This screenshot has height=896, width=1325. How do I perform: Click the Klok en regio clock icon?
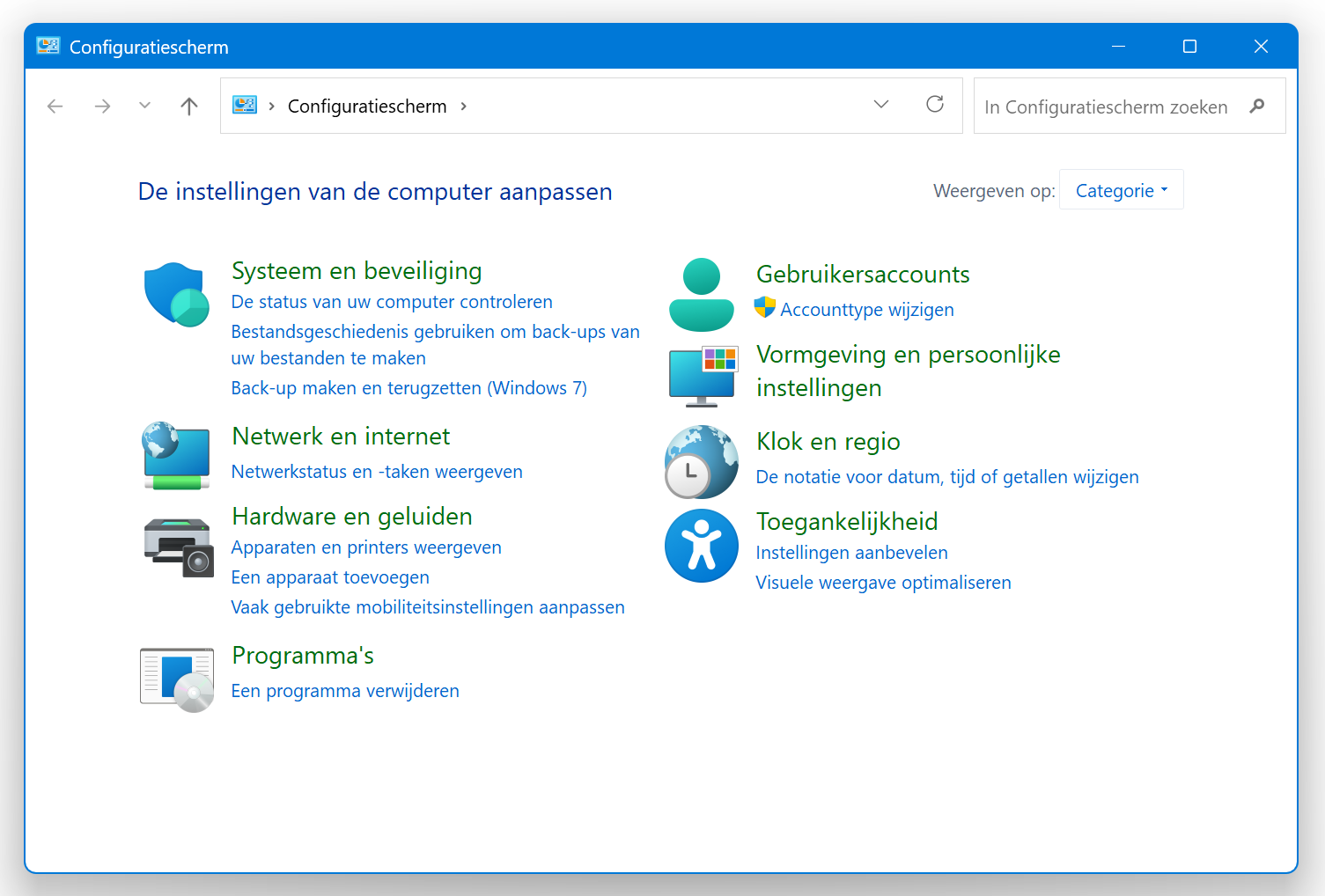701,461
